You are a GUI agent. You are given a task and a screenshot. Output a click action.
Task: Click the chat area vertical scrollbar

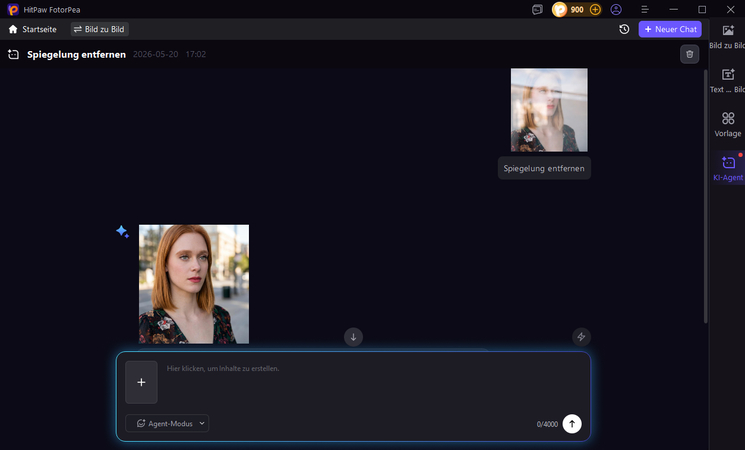click(x=706, y=196)
